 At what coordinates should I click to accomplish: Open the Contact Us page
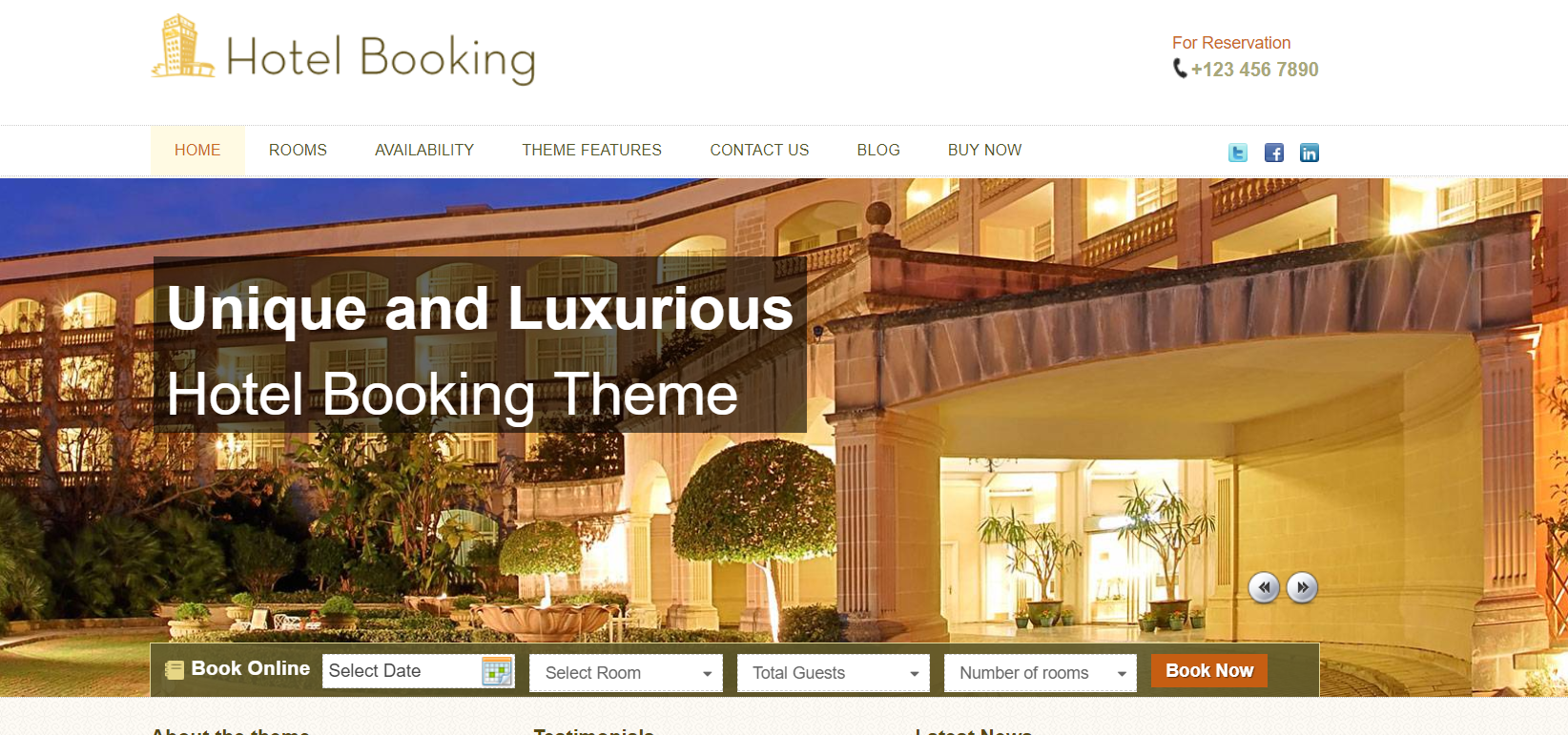759,151
